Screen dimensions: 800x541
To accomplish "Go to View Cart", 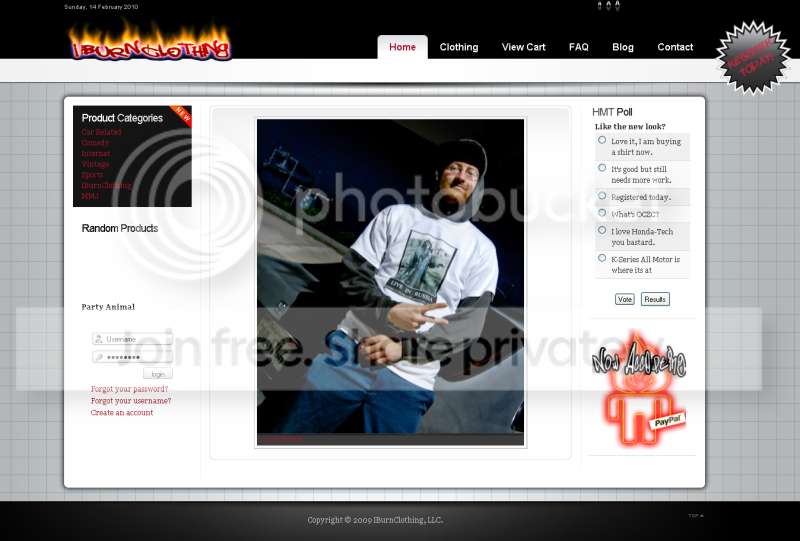I will click(x=523, y=47).
